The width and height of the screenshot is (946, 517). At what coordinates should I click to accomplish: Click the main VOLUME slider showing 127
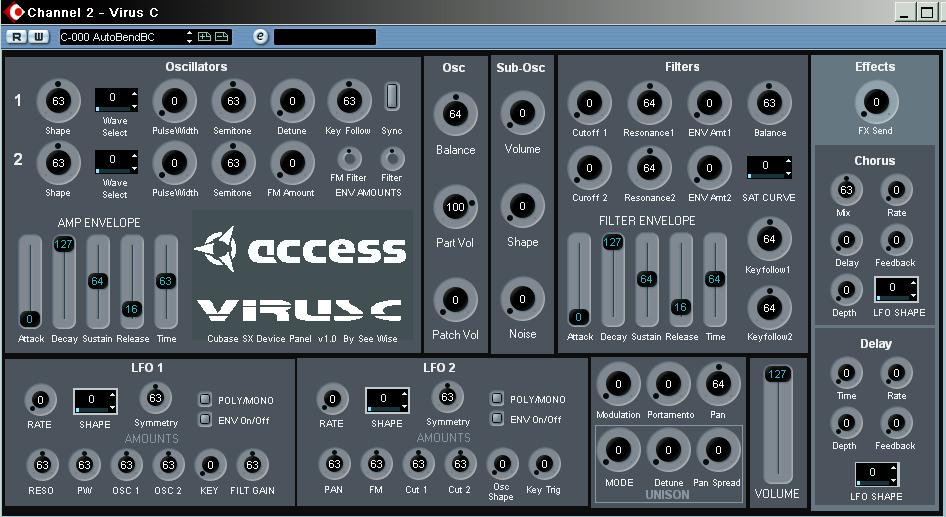click(x=777, y=424)
